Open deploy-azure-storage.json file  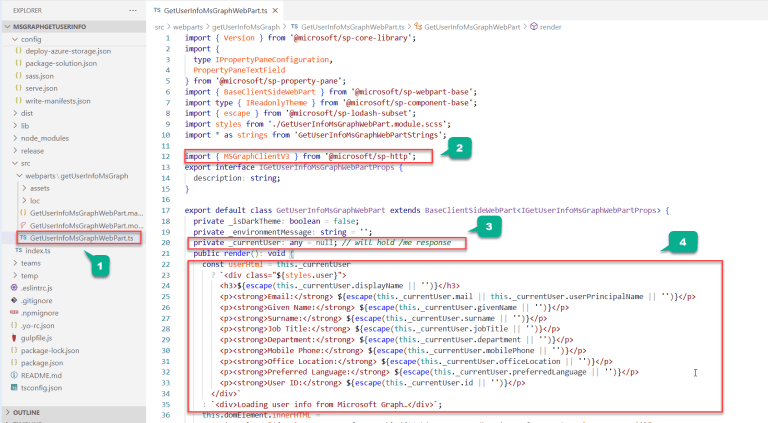tap(68, 51)
